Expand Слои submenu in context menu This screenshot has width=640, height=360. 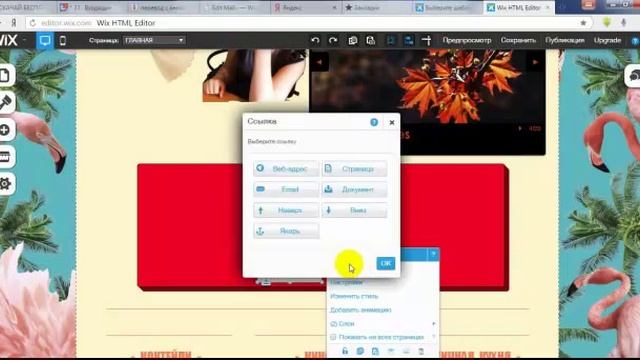pos(383,324)
